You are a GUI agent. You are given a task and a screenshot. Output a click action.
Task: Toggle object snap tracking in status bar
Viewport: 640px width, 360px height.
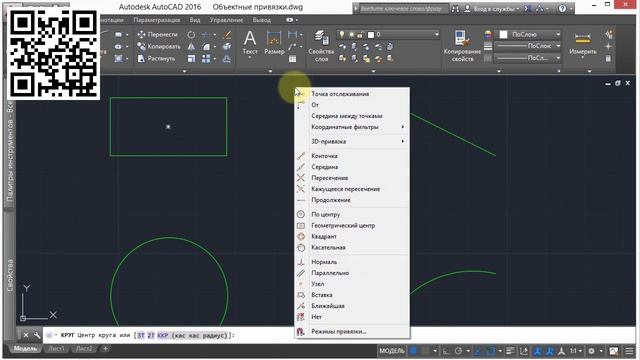478,351
